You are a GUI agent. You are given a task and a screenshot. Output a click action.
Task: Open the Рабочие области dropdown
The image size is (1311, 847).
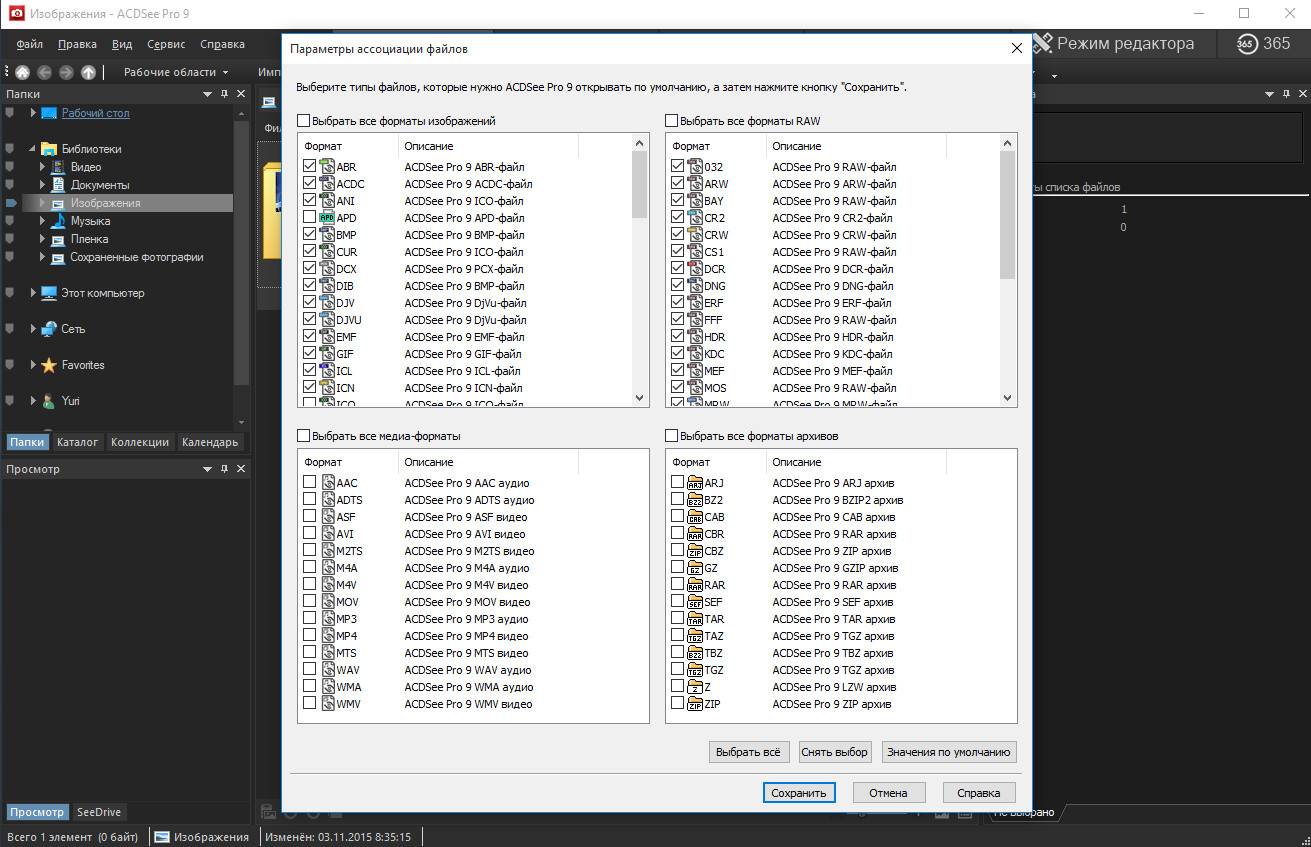click(x=176, y=72)
